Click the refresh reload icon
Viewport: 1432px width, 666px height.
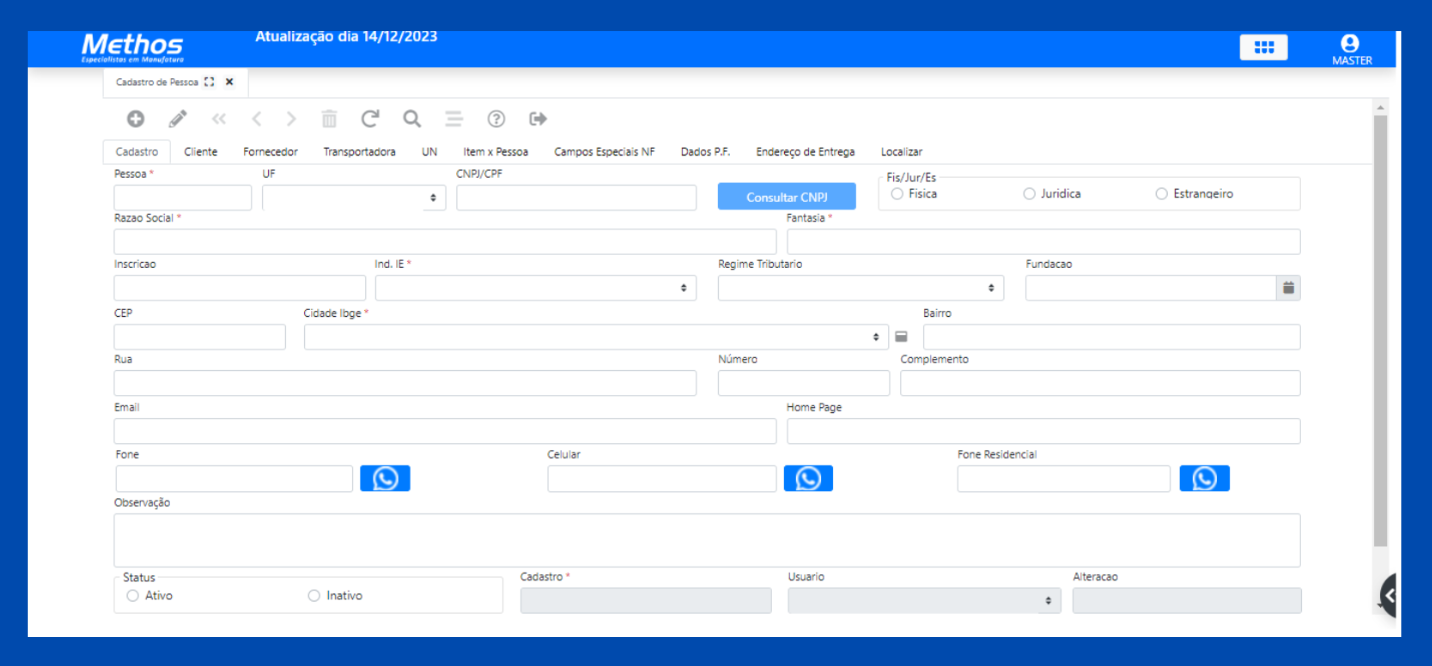point(370,119)
